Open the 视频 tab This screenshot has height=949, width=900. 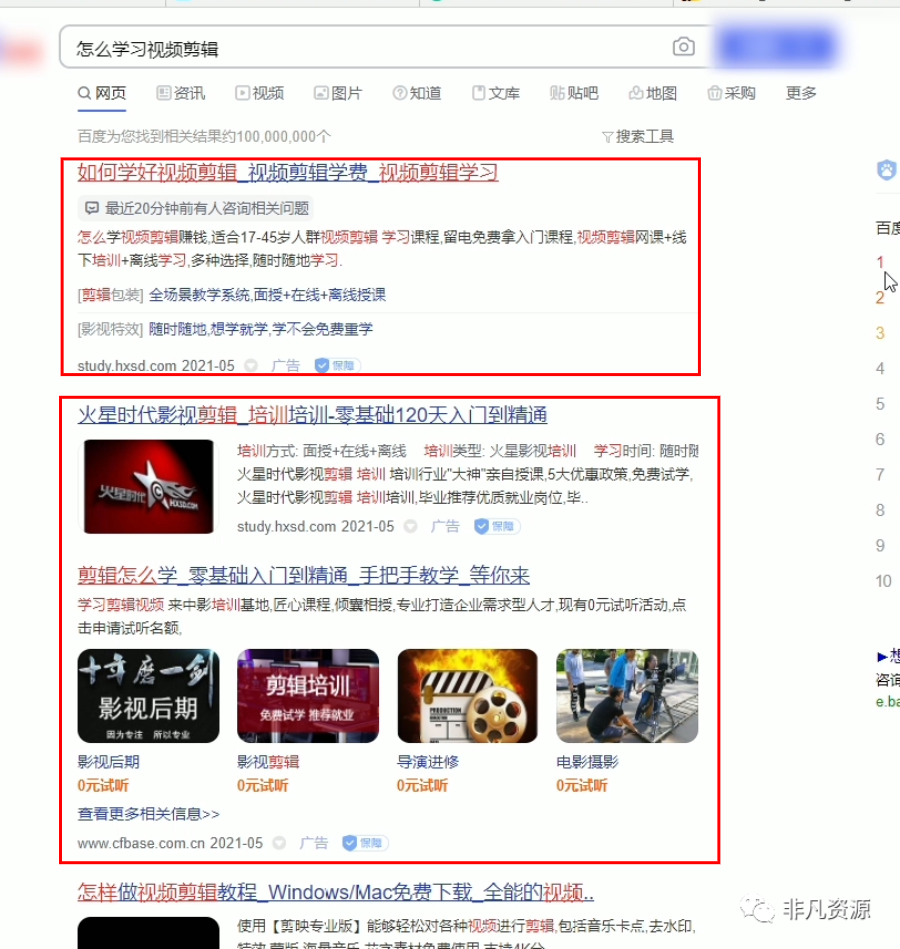[259, 93]
